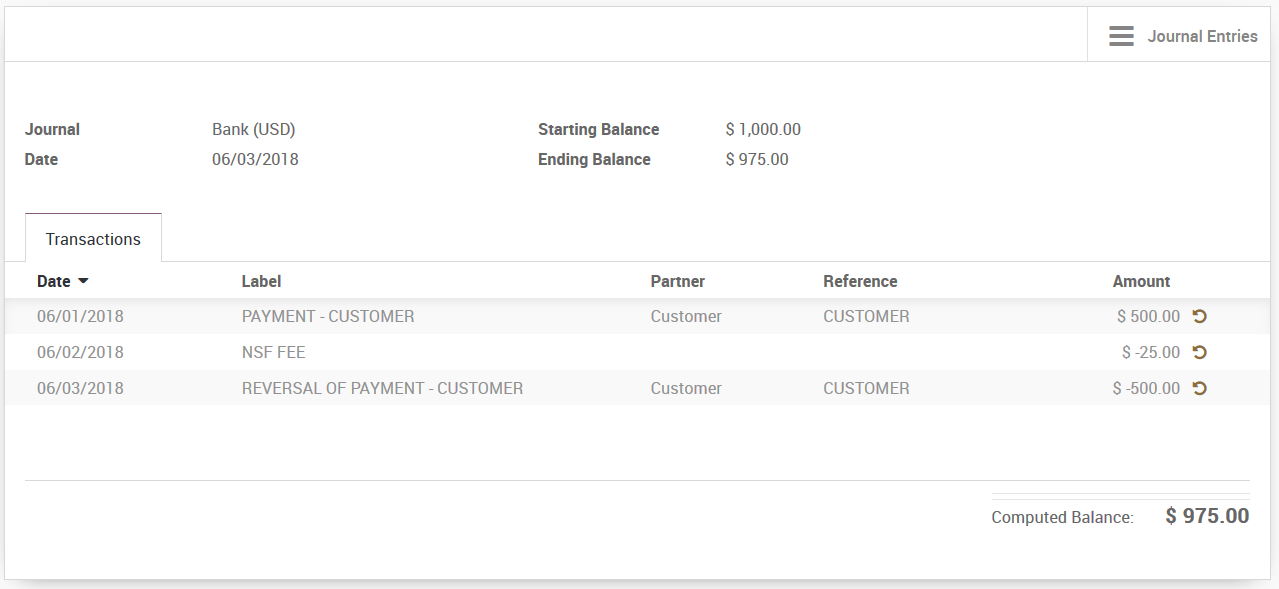This screenshot has width=1279, height=589.
Task: Sort by the Reference column header
Action: coord(860,281)
